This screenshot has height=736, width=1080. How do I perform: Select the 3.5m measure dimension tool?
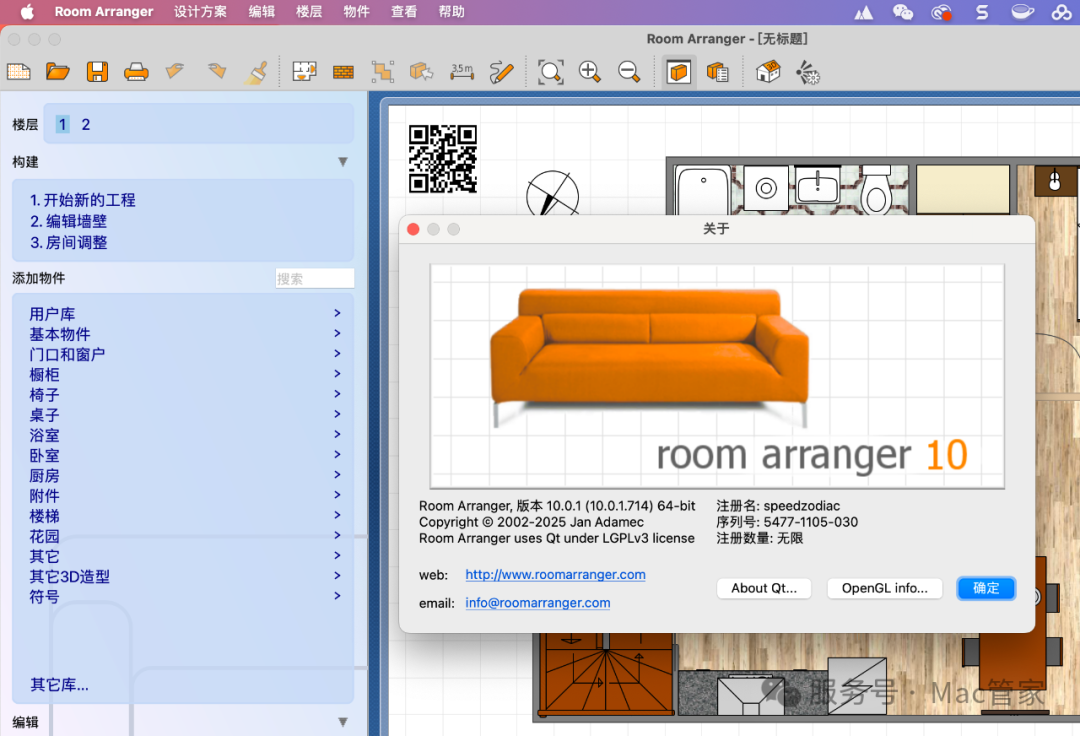pyautogui.click(x=461, y=71)
